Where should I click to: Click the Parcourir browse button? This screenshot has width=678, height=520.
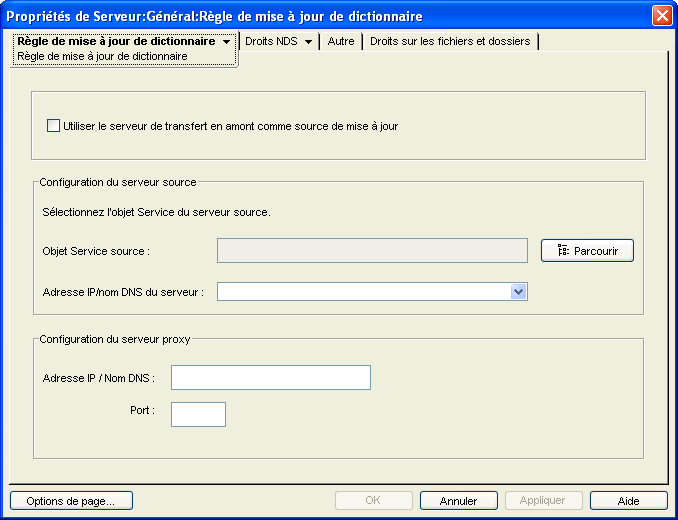587,251
